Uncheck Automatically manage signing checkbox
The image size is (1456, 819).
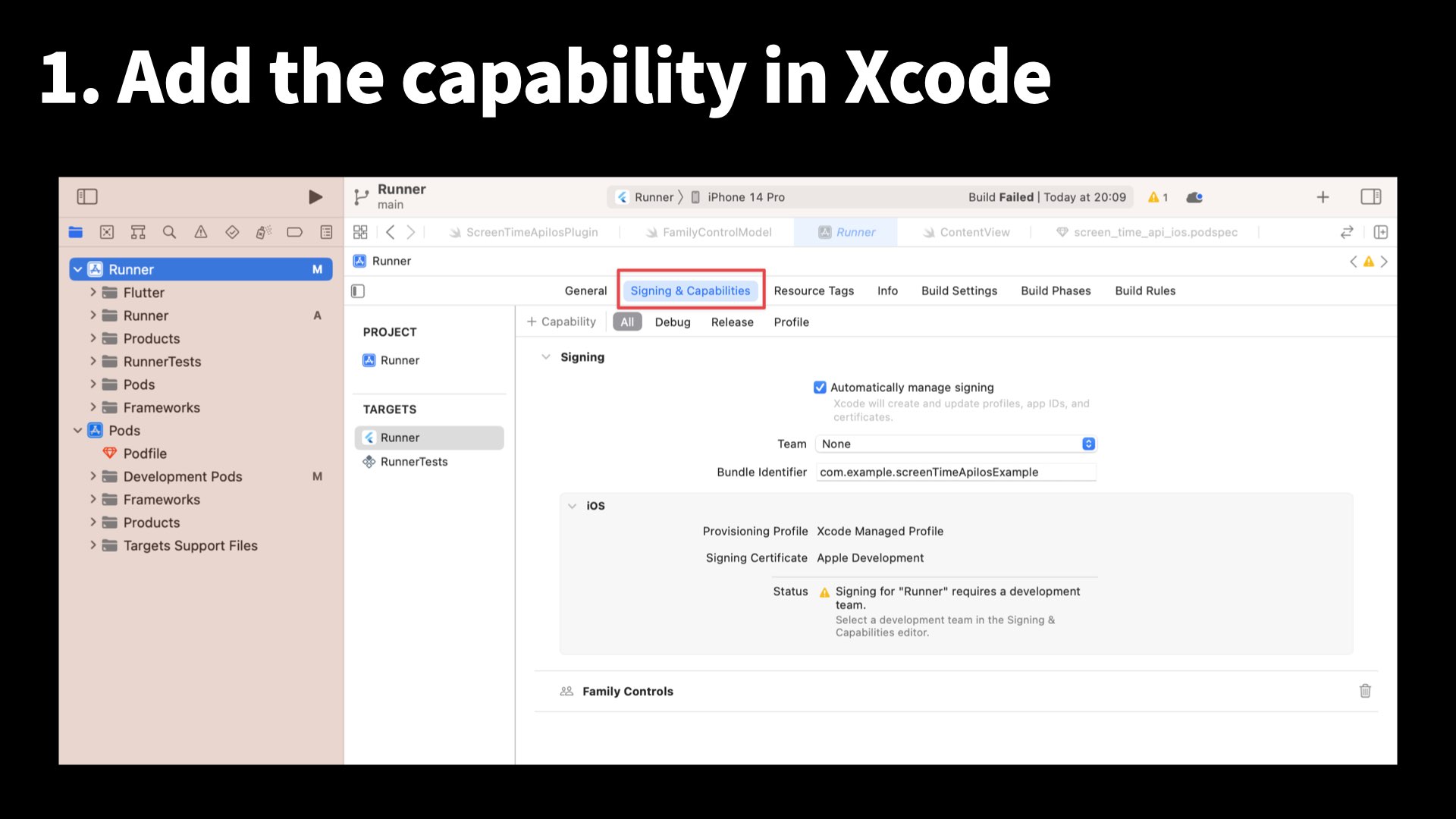coord(820,388)
